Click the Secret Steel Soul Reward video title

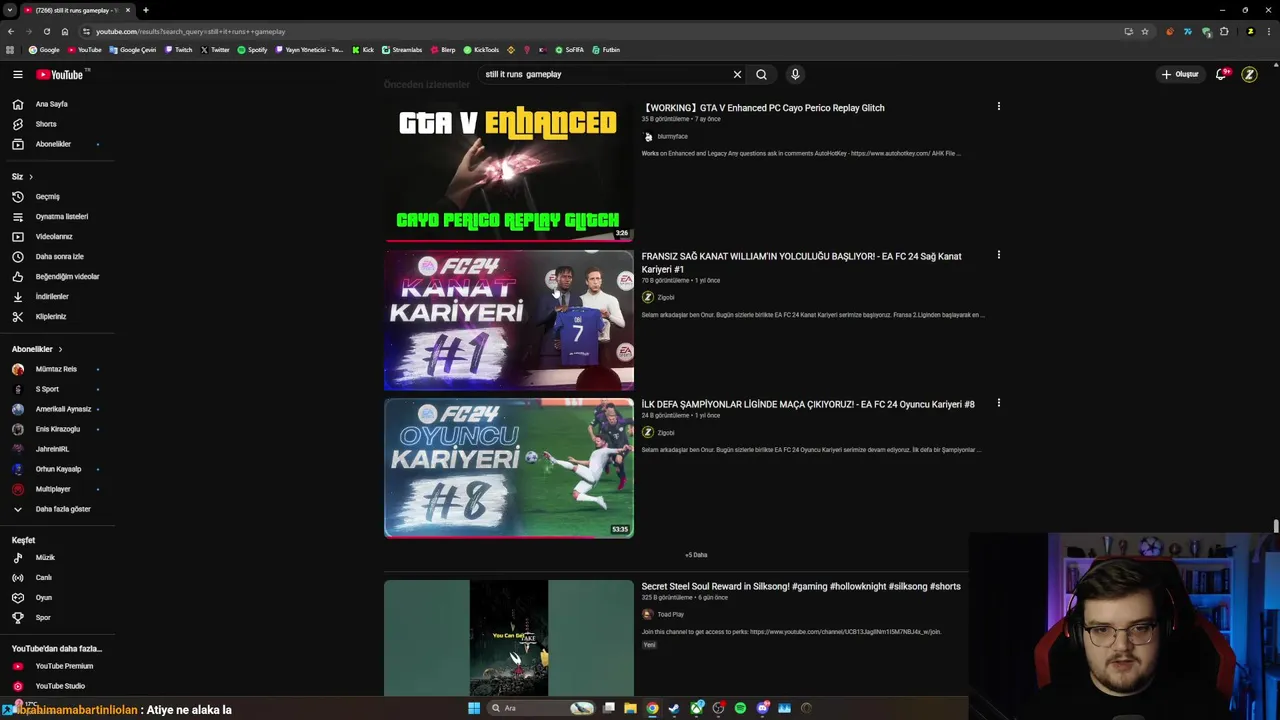pyautogui.click(x=801, y=587)
